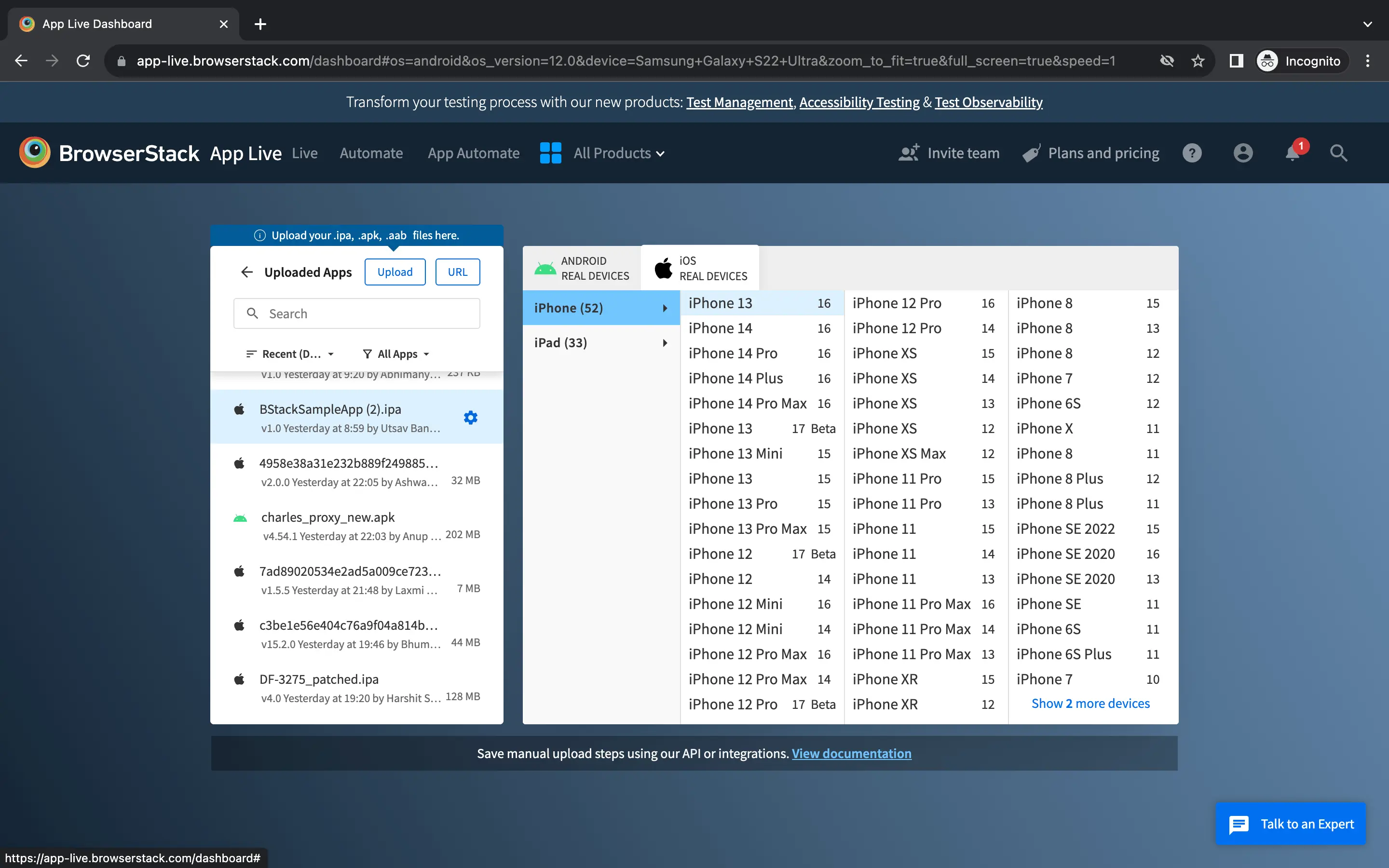1389x868 pixels.
Task: Open the notifications bell icon
Action: click(1292, 153)
